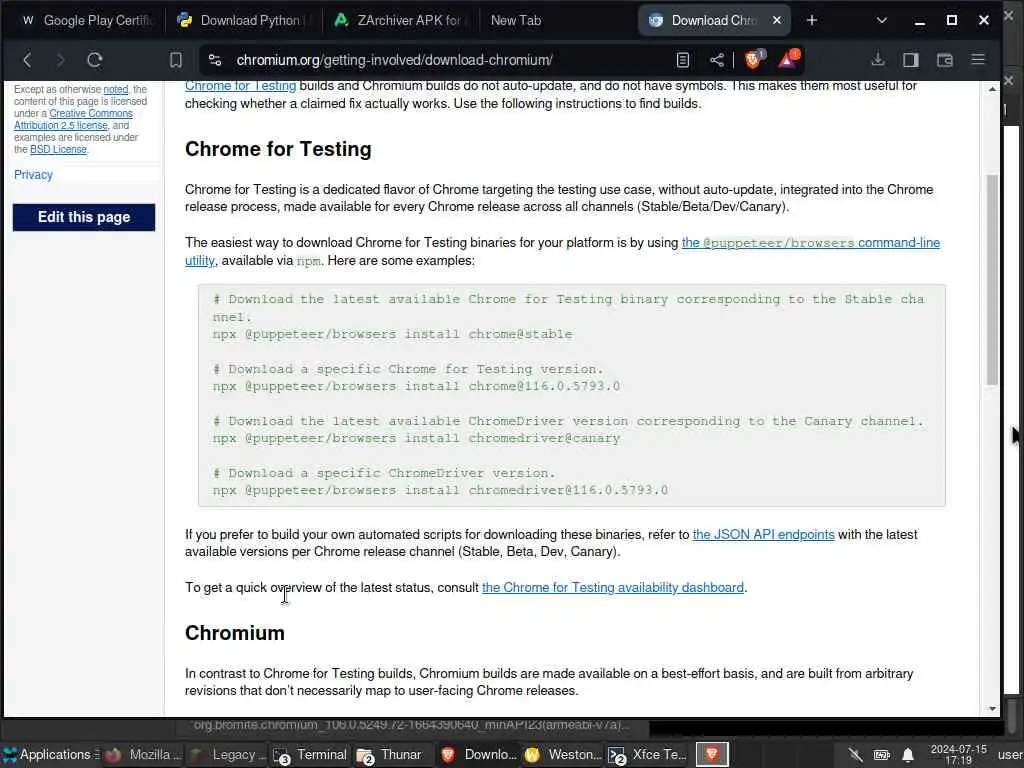Click the share icon in address bar
This screenshot has width=1024, height=768.
pos(716,60)
